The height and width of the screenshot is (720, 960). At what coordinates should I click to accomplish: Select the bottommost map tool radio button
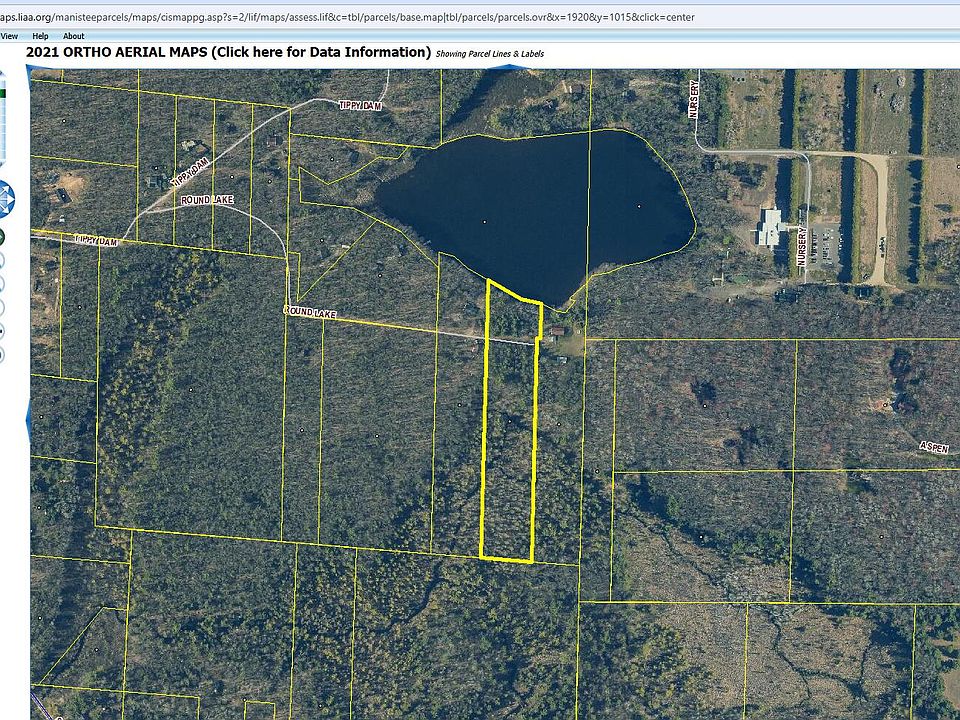(x=2, y=354)
